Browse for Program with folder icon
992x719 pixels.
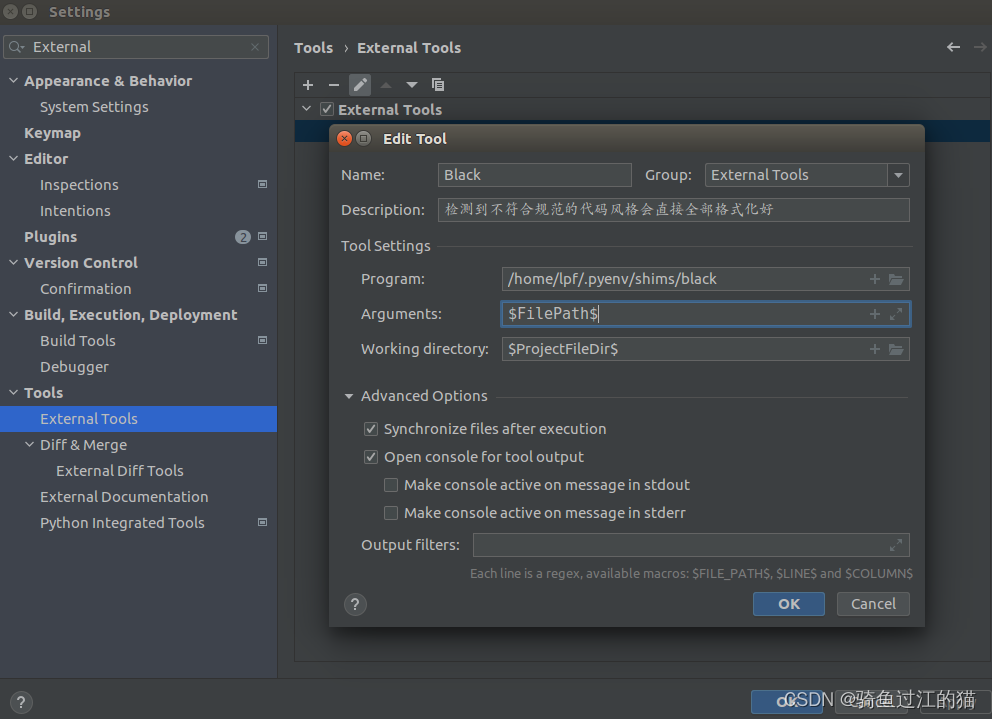[896, 279]
